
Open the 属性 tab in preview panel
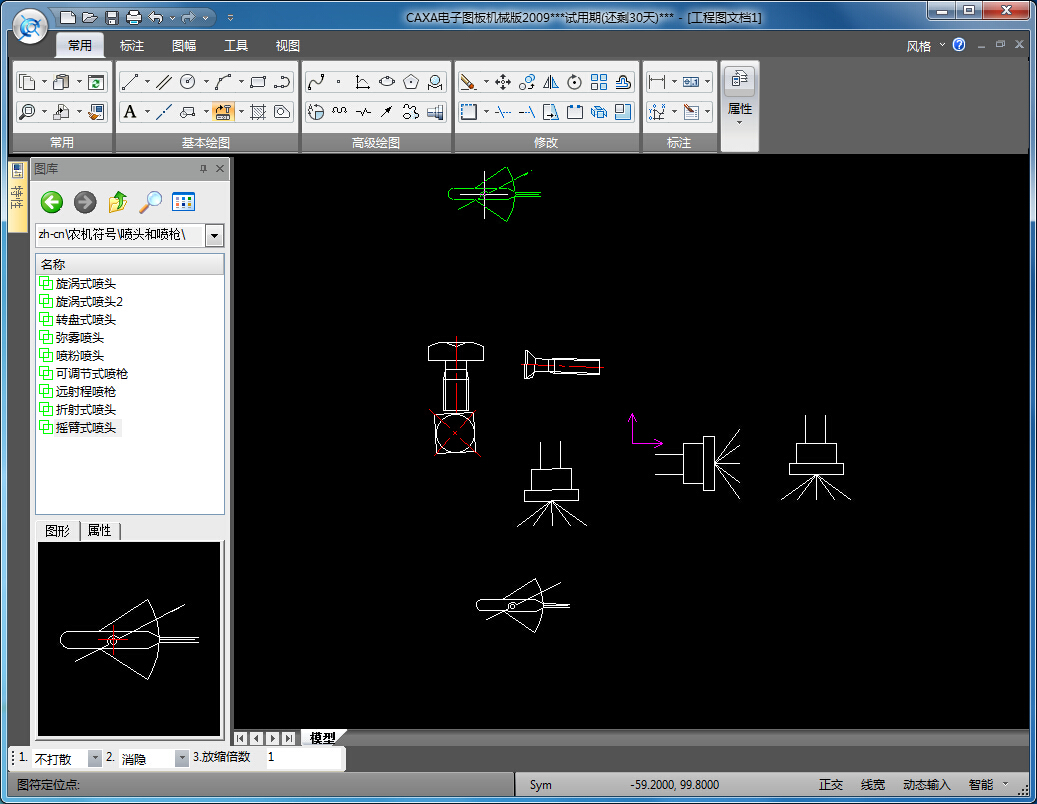point(99,531)
